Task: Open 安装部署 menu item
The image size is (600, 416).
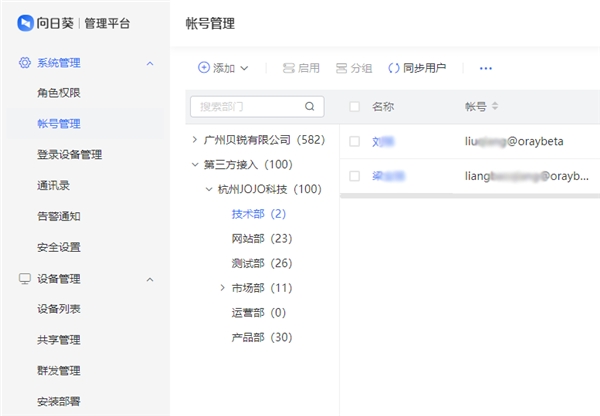Action: (x=59, y=401)
